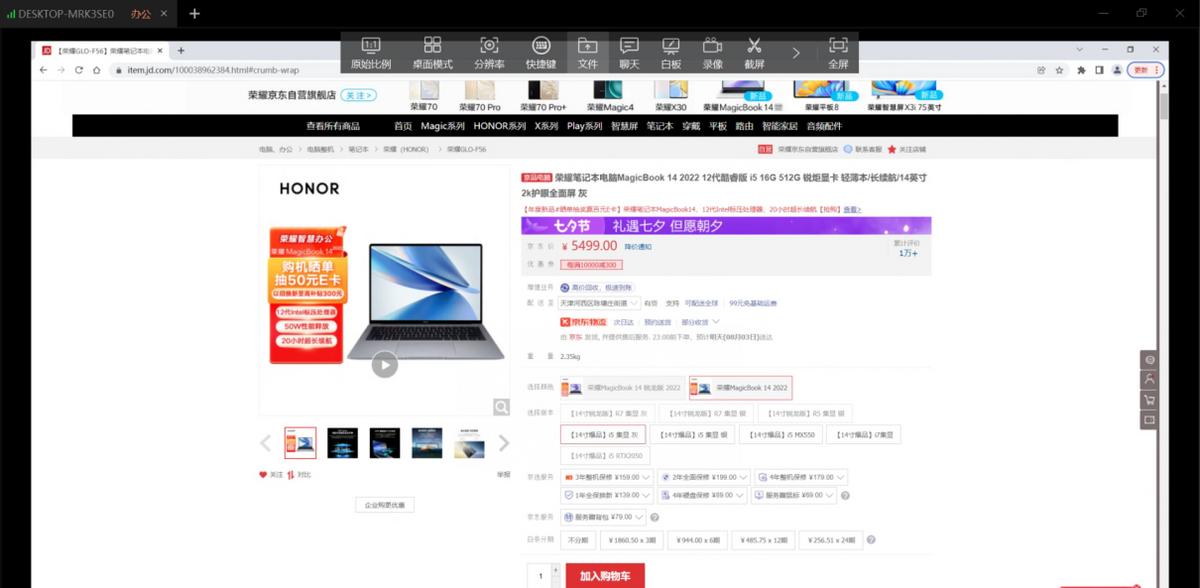
Task: Expand 4年硬盘保修 ¥89.00 service dropdown
Action: pyautogui.click(x=704, y=495)
